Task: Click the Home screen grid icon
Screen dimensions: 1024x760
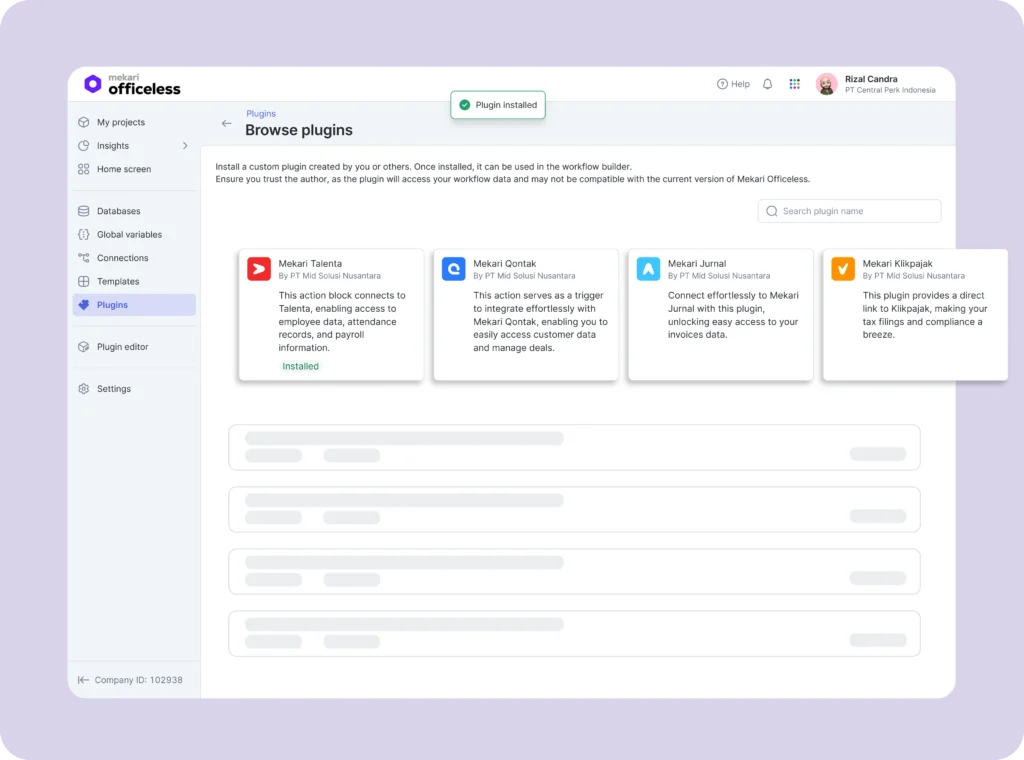Action: [x=84, y=169]
